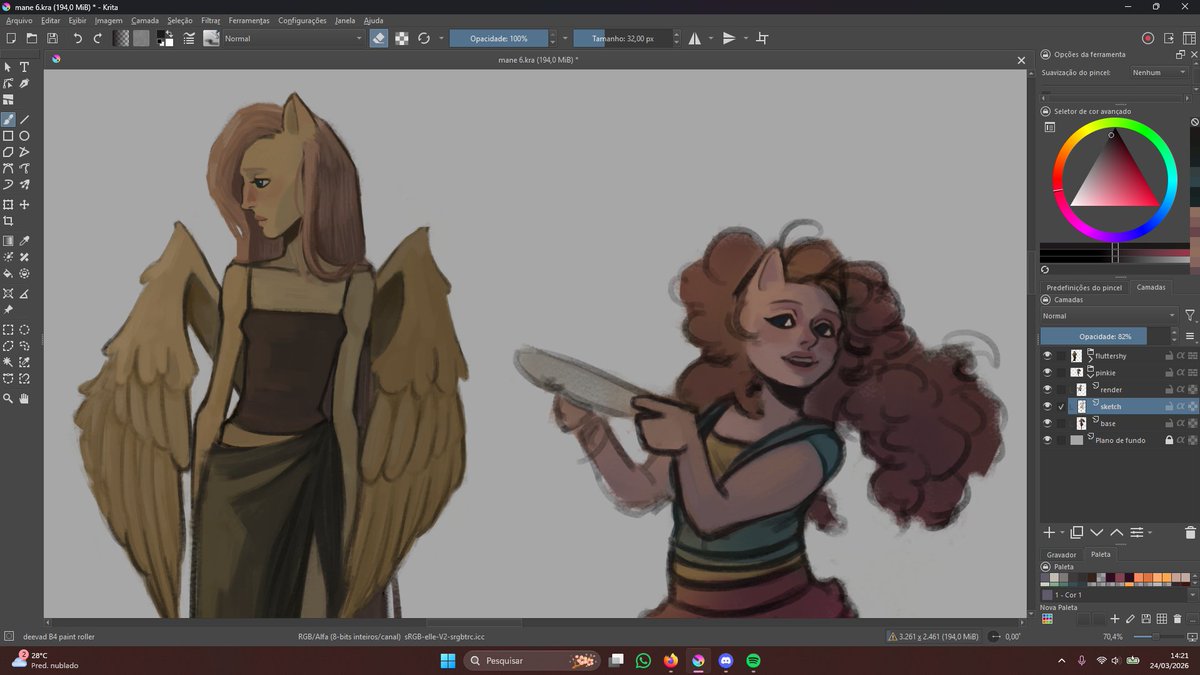The image size is (1200, 675).
Task: Adjust layer Opacidade 82% slider
Action: 1104,336
